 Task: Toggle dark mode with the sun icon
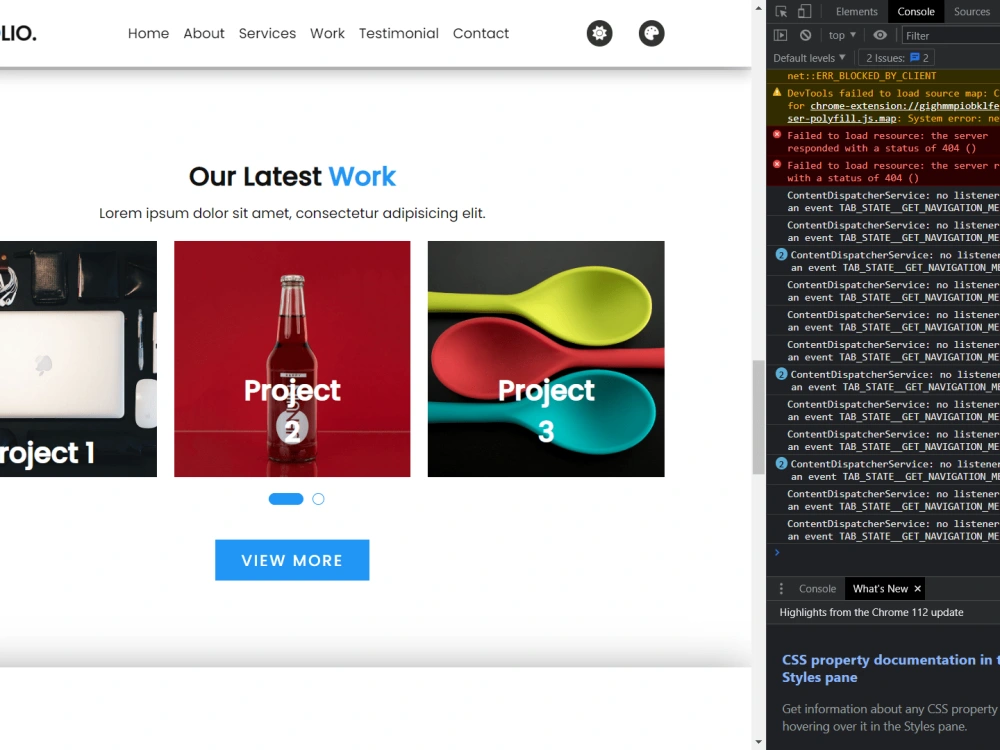click(x=599, y=33)
